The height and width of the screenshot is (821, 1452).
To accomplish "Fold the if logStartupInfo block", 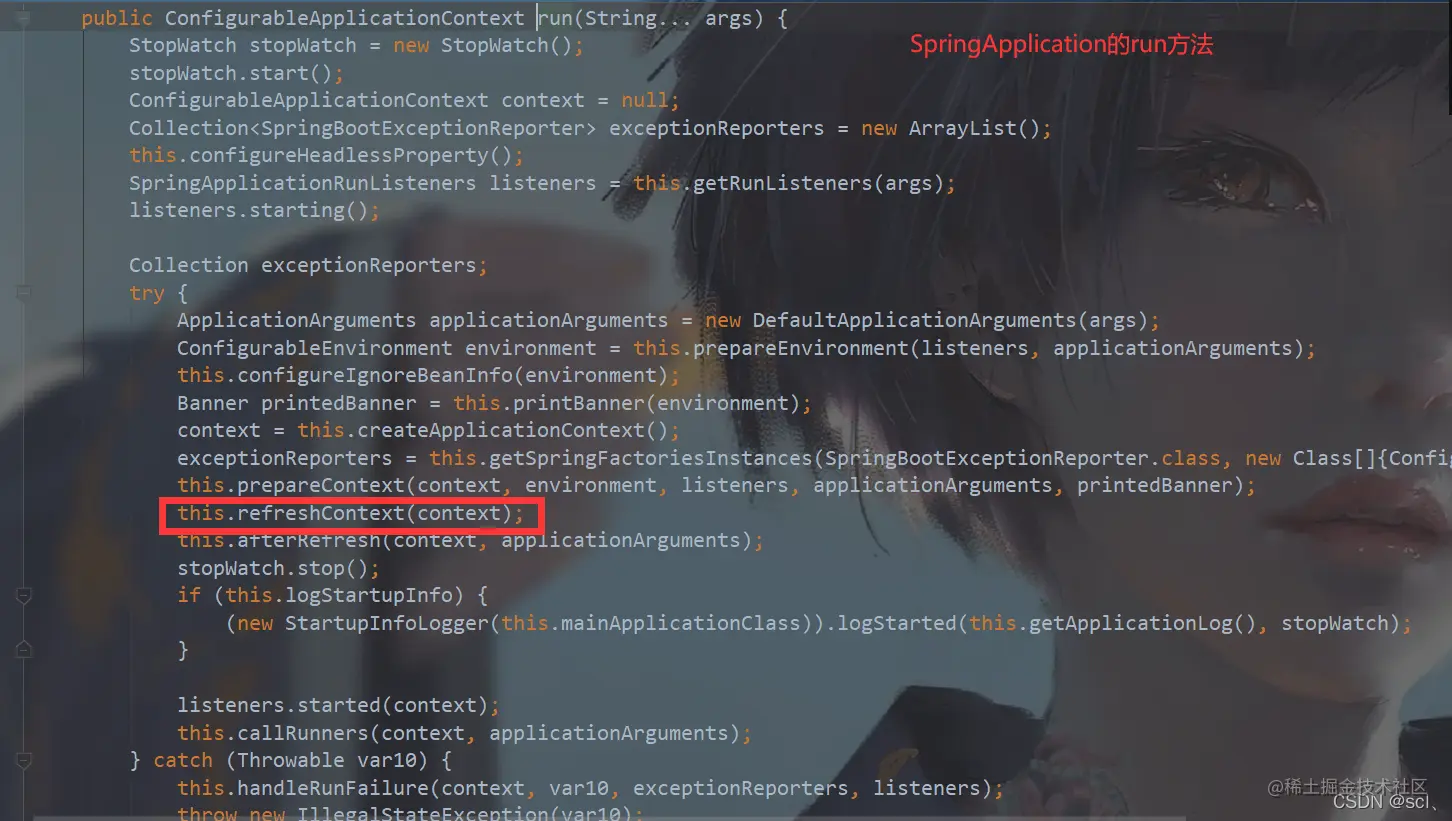I will 24,595.
